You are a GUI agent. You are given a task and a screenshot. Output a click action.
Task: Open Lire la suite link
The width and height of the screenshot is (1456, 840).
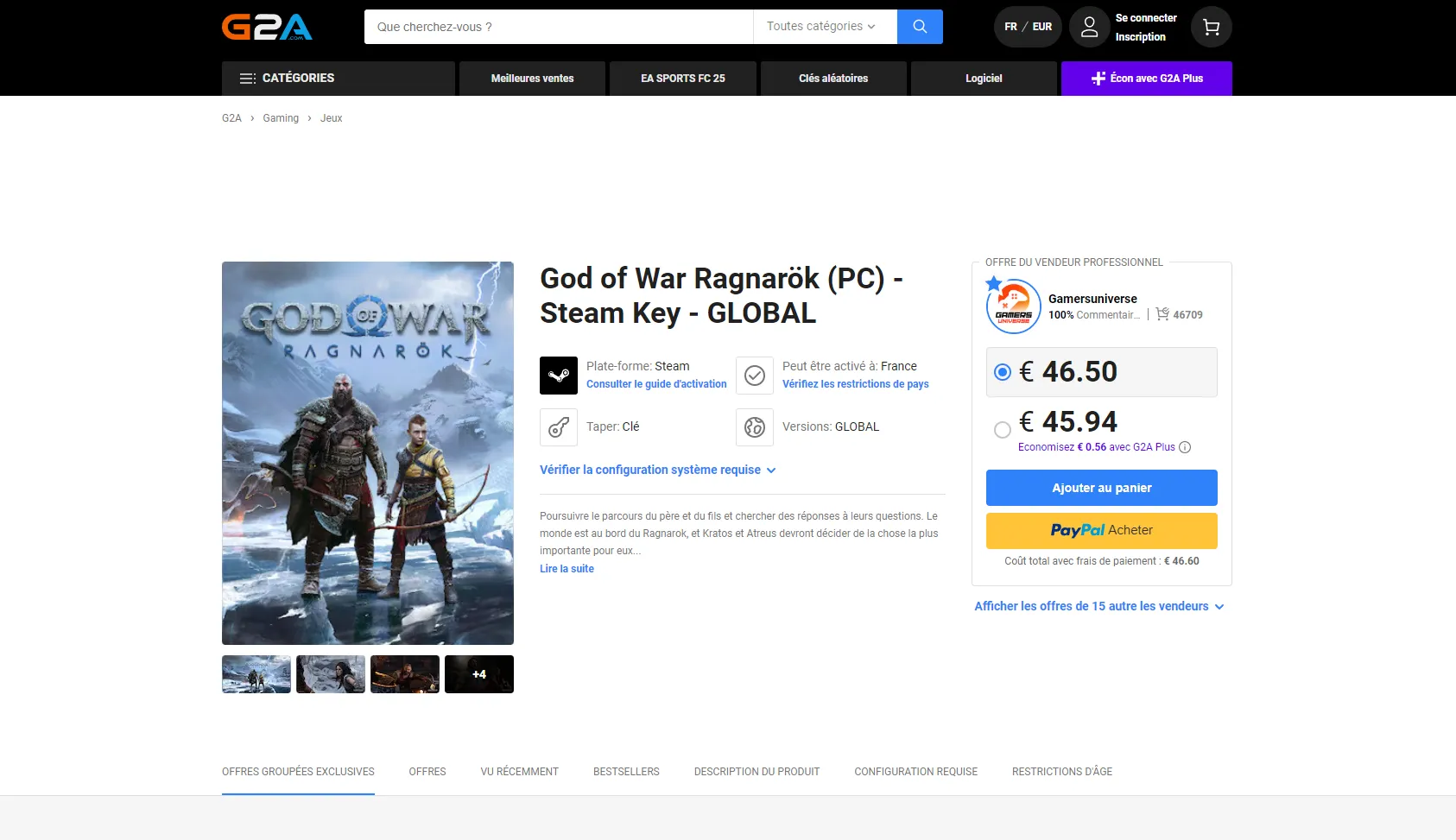tap(567, 569)
